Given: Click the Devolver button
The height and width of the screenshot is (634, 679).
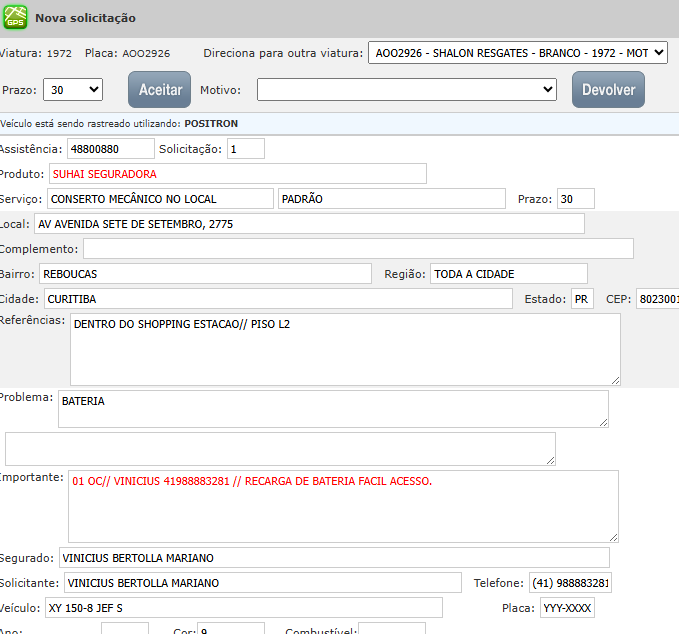Looking at the screenshot, I should tap(608, 90).
